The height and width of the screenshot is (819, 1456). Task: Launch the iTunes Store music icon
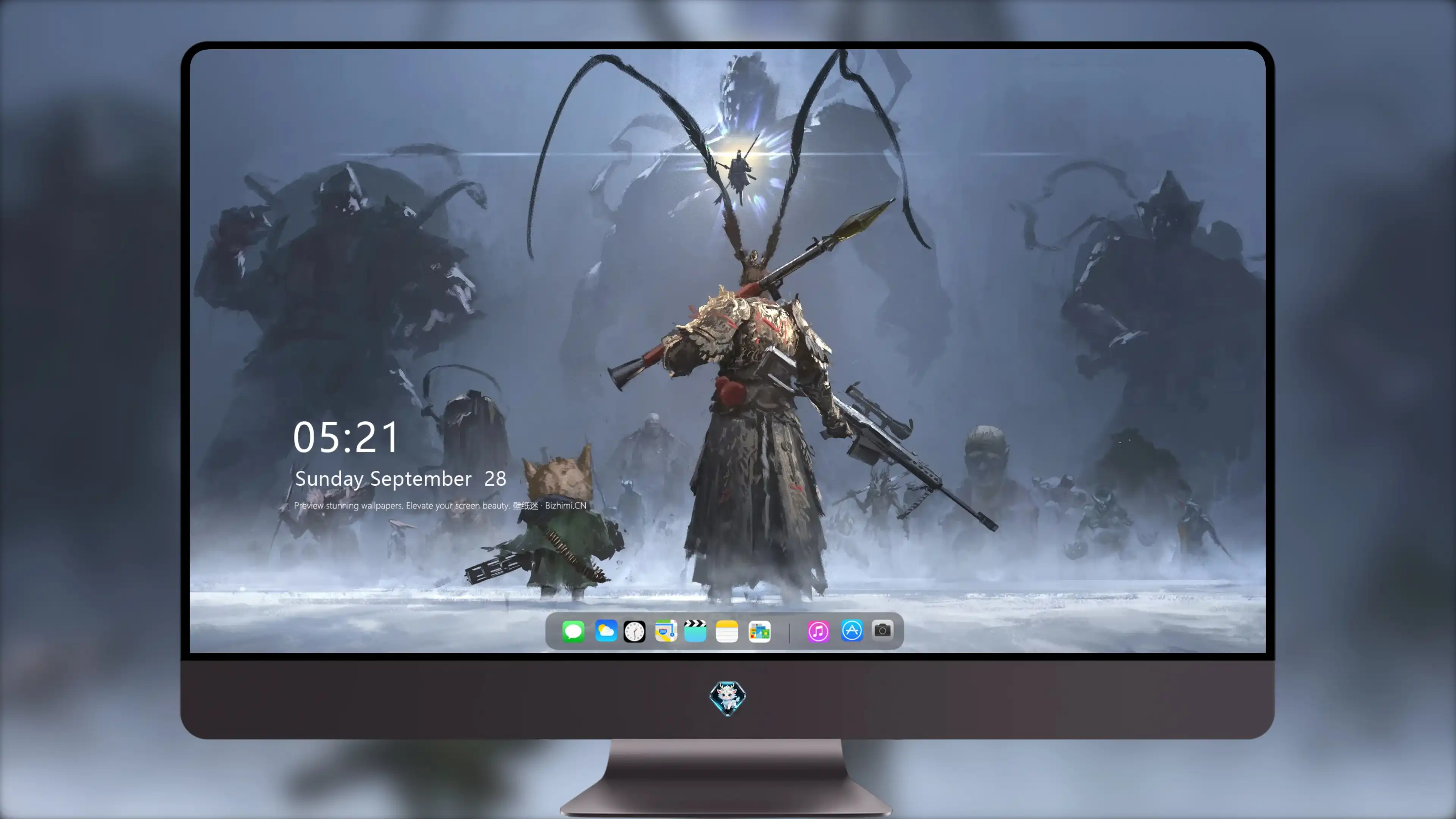819,631
